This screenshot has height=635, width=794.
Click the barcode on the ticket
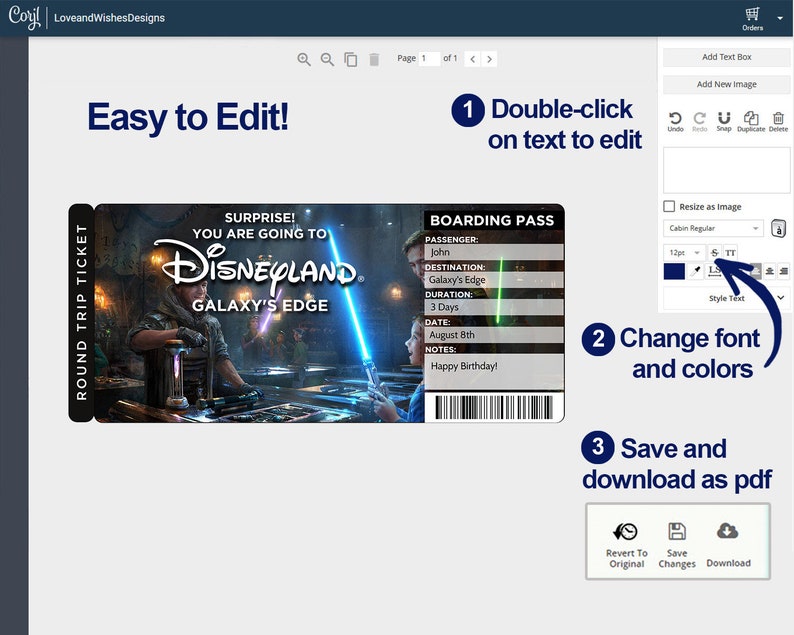tap(494, 407)
